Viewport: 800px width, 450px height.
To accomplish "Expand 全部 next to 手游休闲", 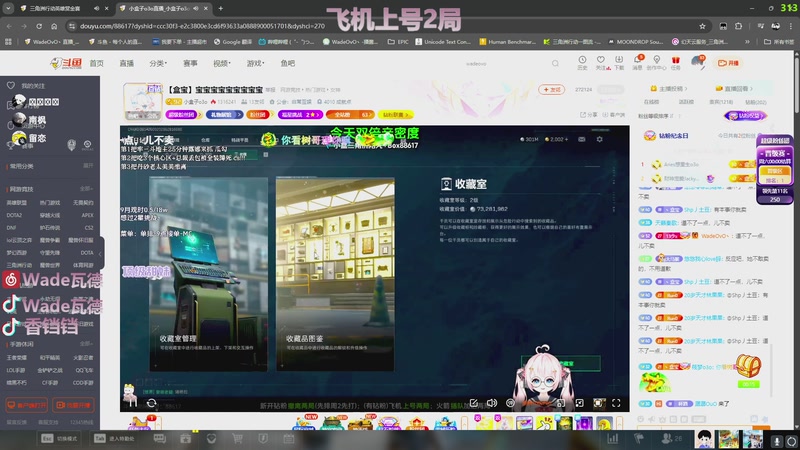I will (x=86, y=344).
